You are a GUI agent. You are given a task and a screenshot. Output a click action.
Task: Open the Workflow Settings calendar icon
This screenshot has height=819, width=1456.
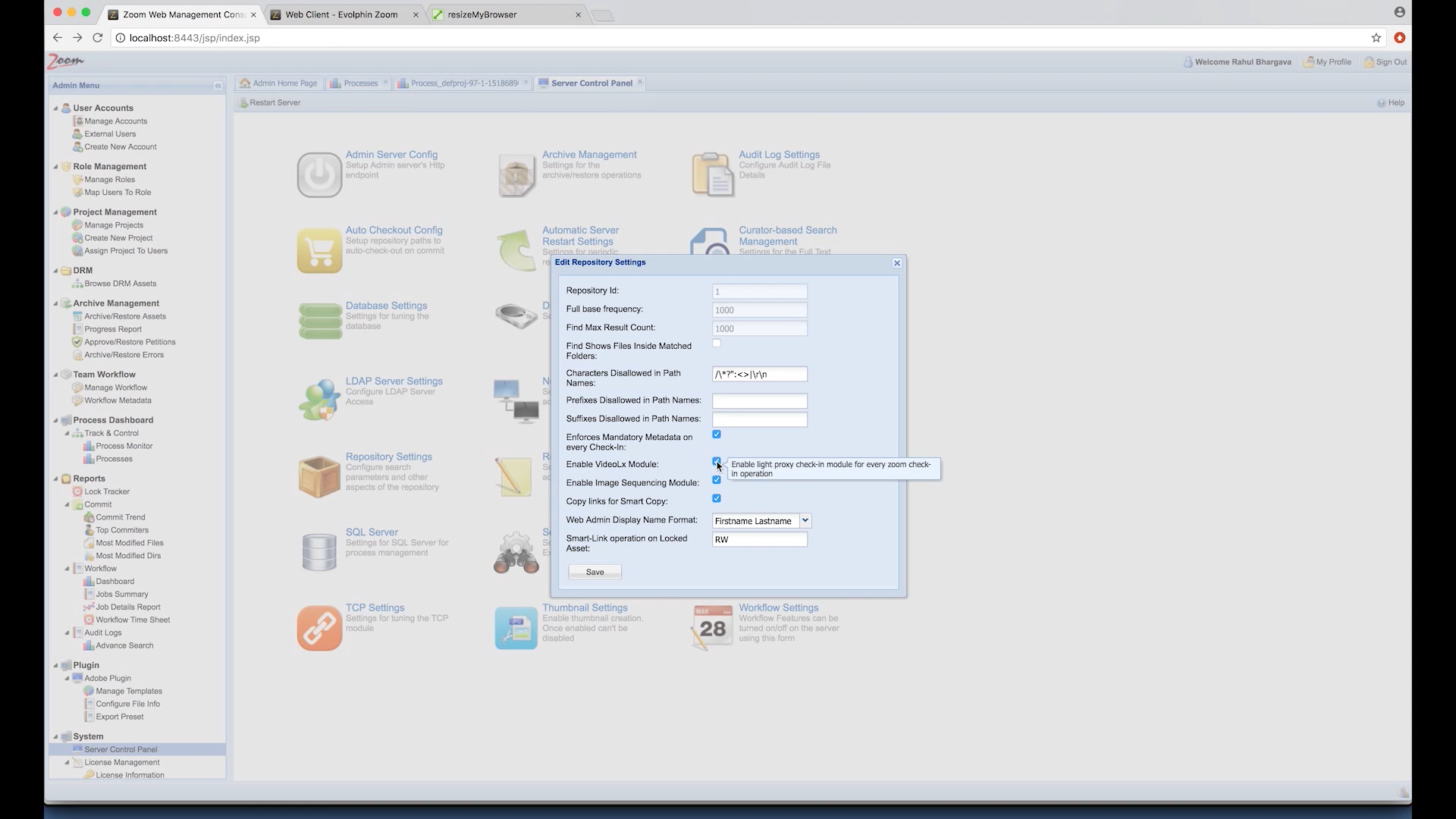point(712,628)
